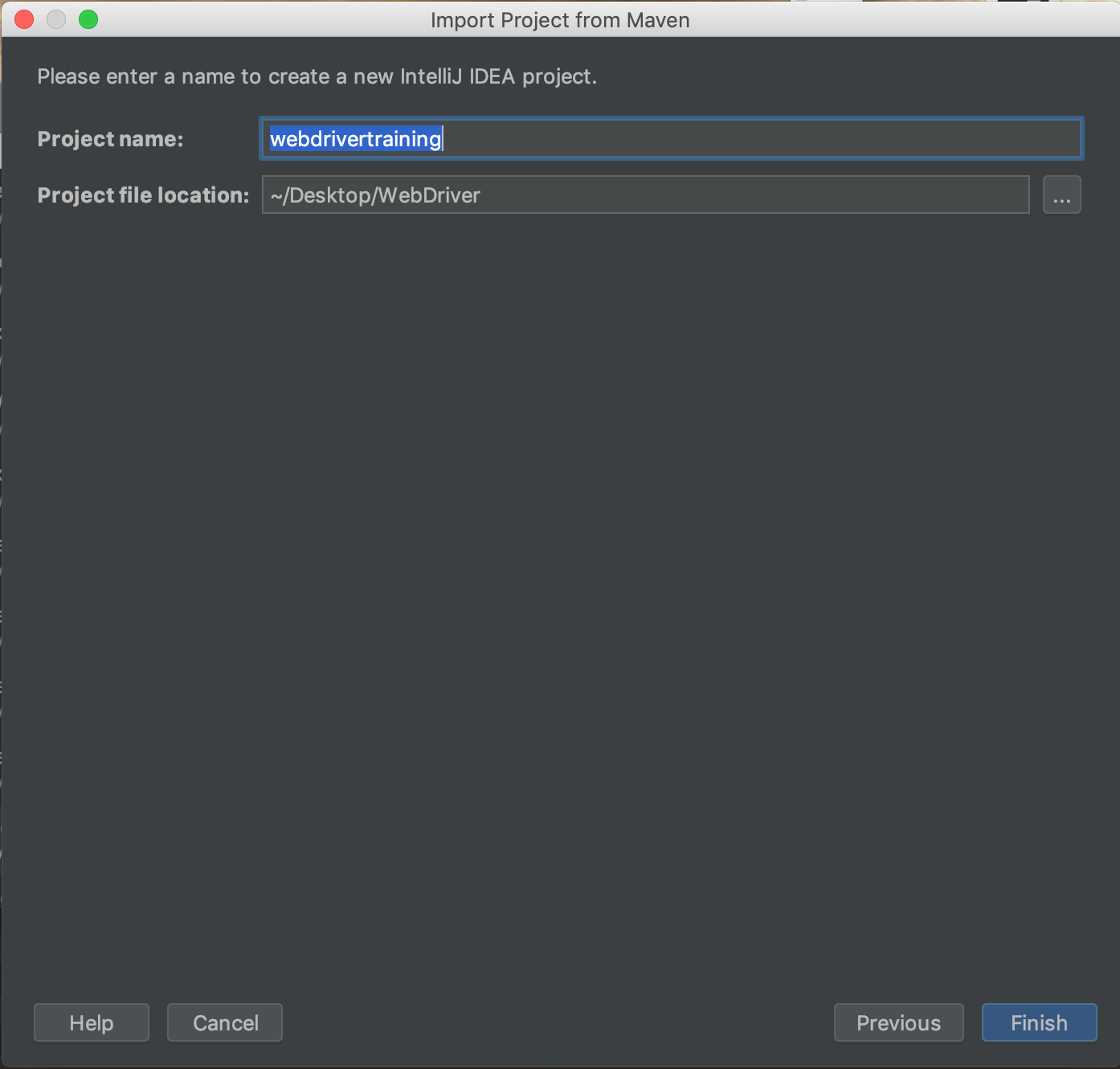This screenshot has width=1120, height=1069.
Task: Click blank space right of the project name text
Action: click(x=763, y=139)
